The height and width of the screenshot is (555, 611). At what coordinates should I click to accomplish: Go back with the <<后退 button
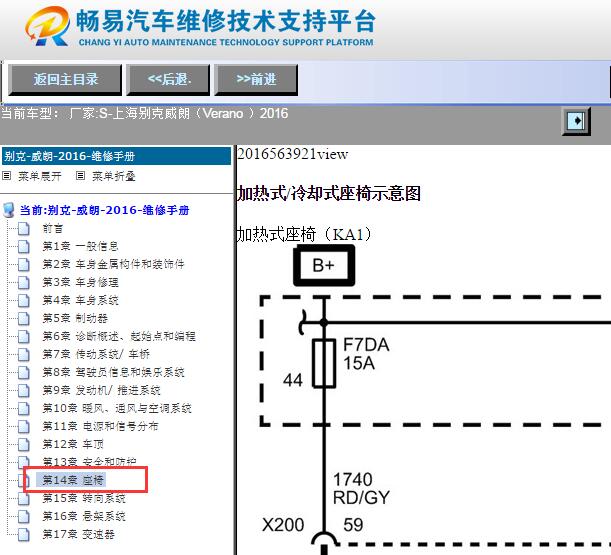(168, 80)
